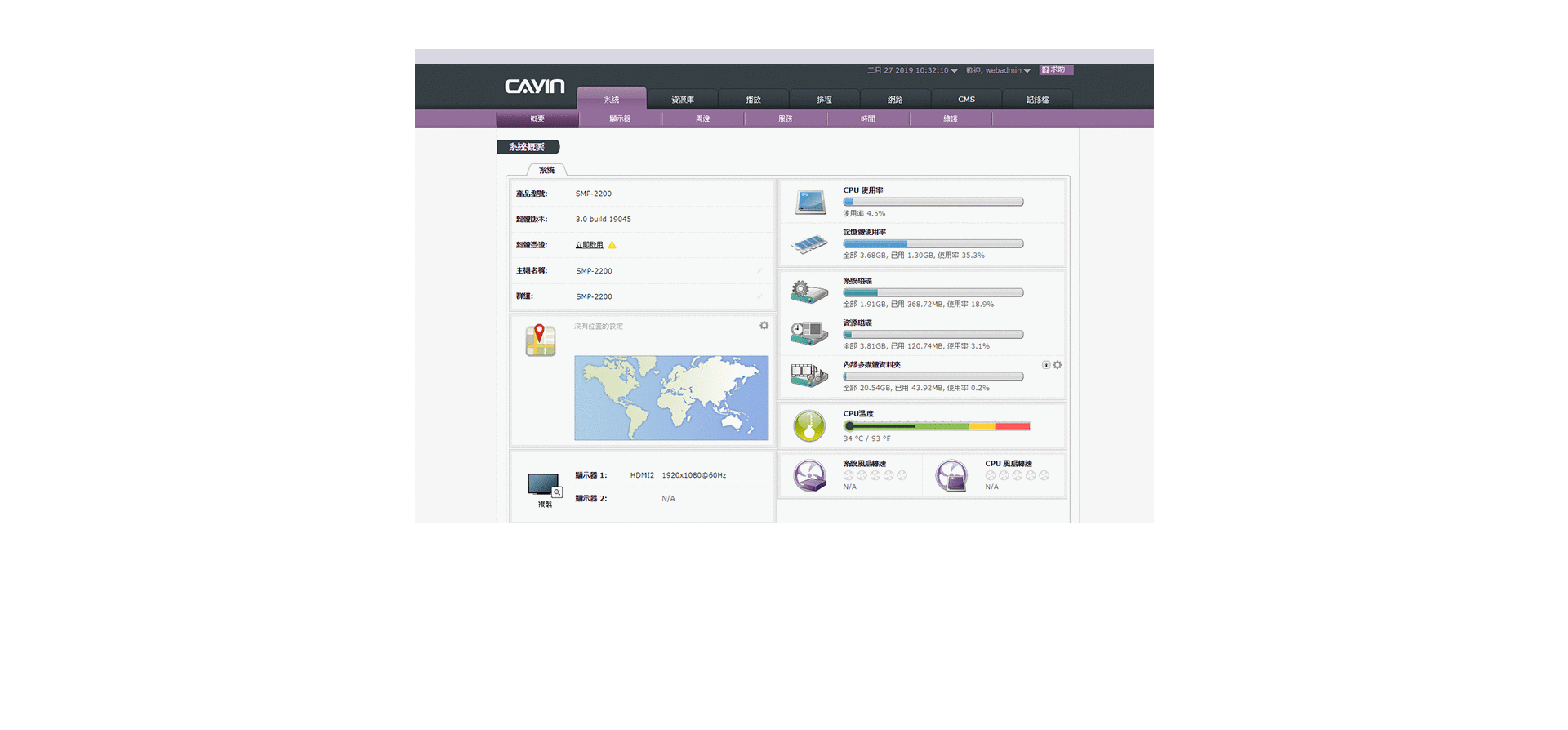Click the 系統磁碟 usage bar
The width and height of the screenshot is (1568, 730).
point(933,292)
